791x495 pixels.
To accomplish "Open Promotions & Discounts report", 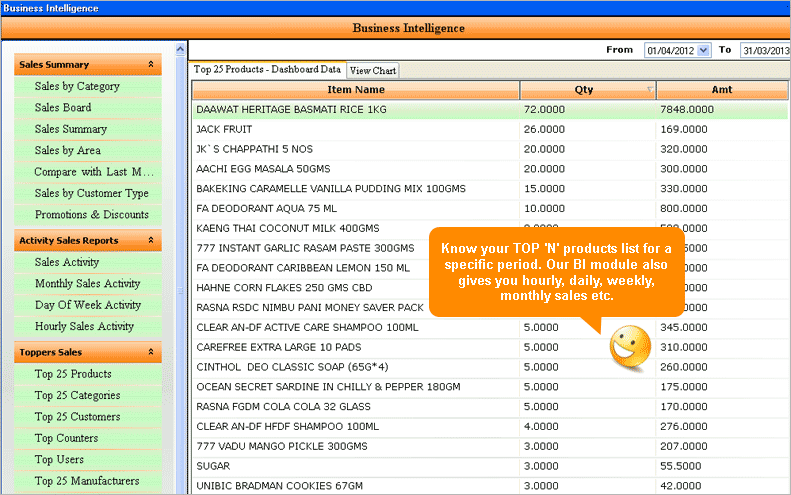I will coord(91,215).
